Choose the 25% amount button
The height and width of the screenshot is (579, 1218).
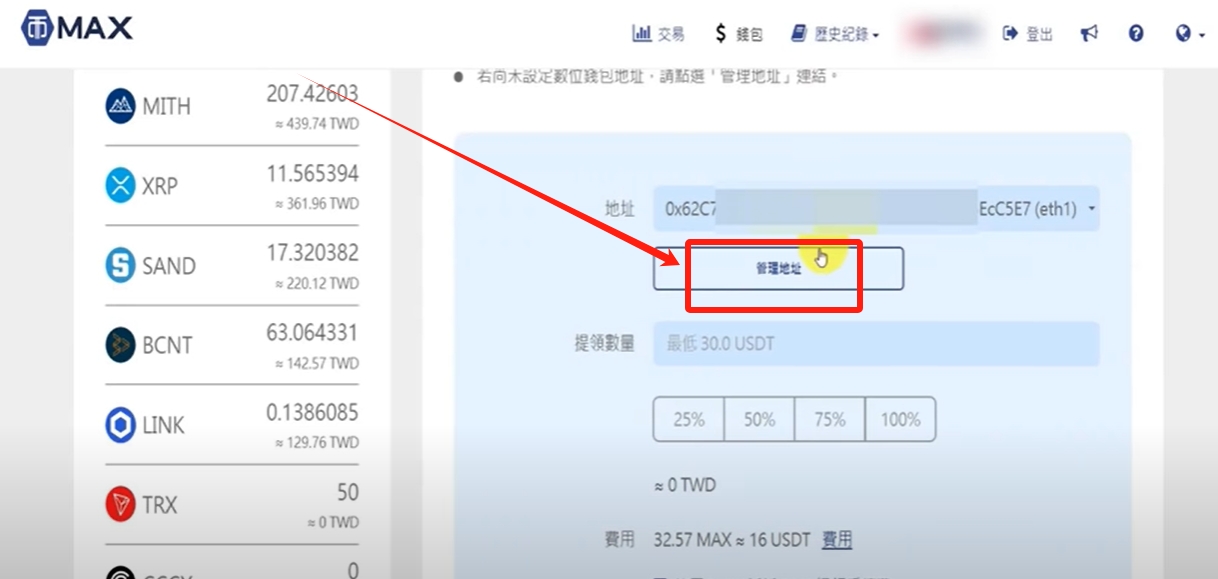(689, 420)
